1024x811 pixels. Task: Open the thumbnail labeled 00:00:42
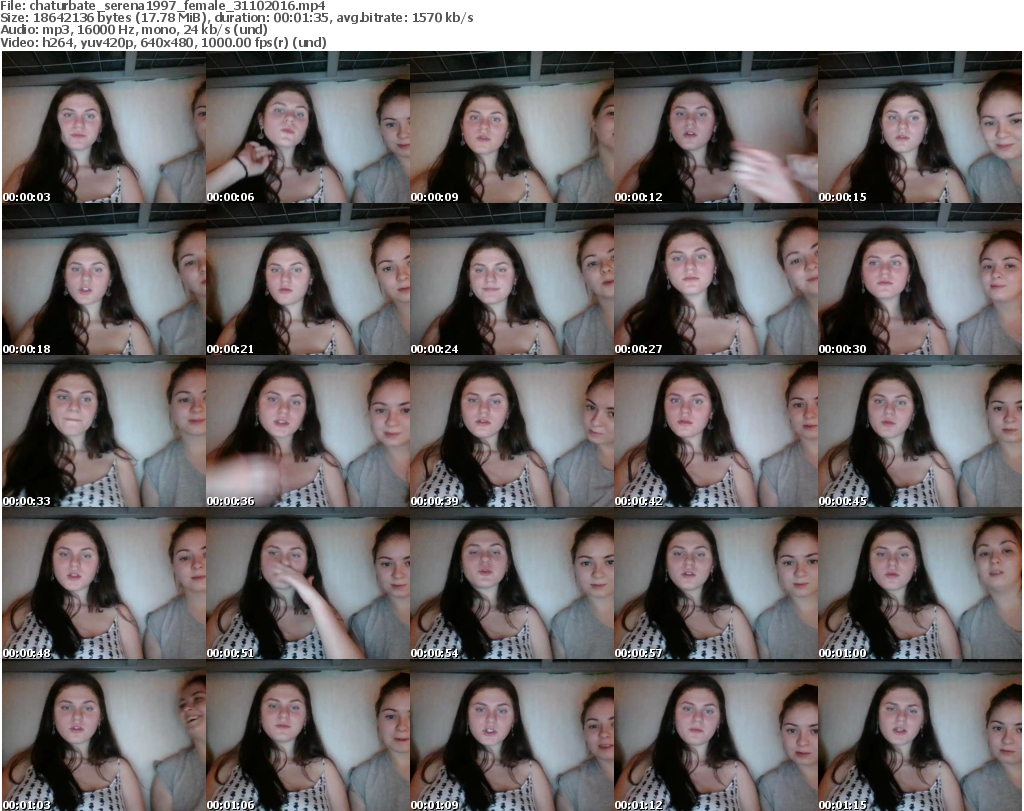click(x=716, y=432)
